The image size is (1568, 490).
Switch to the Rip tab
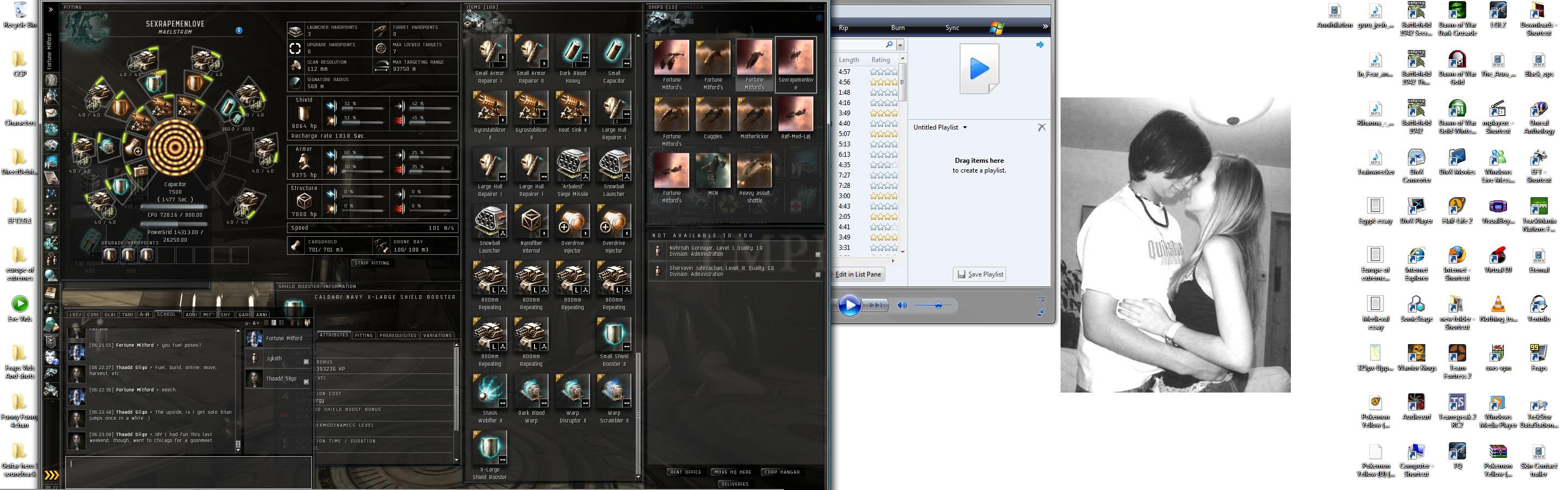[843, 28]
